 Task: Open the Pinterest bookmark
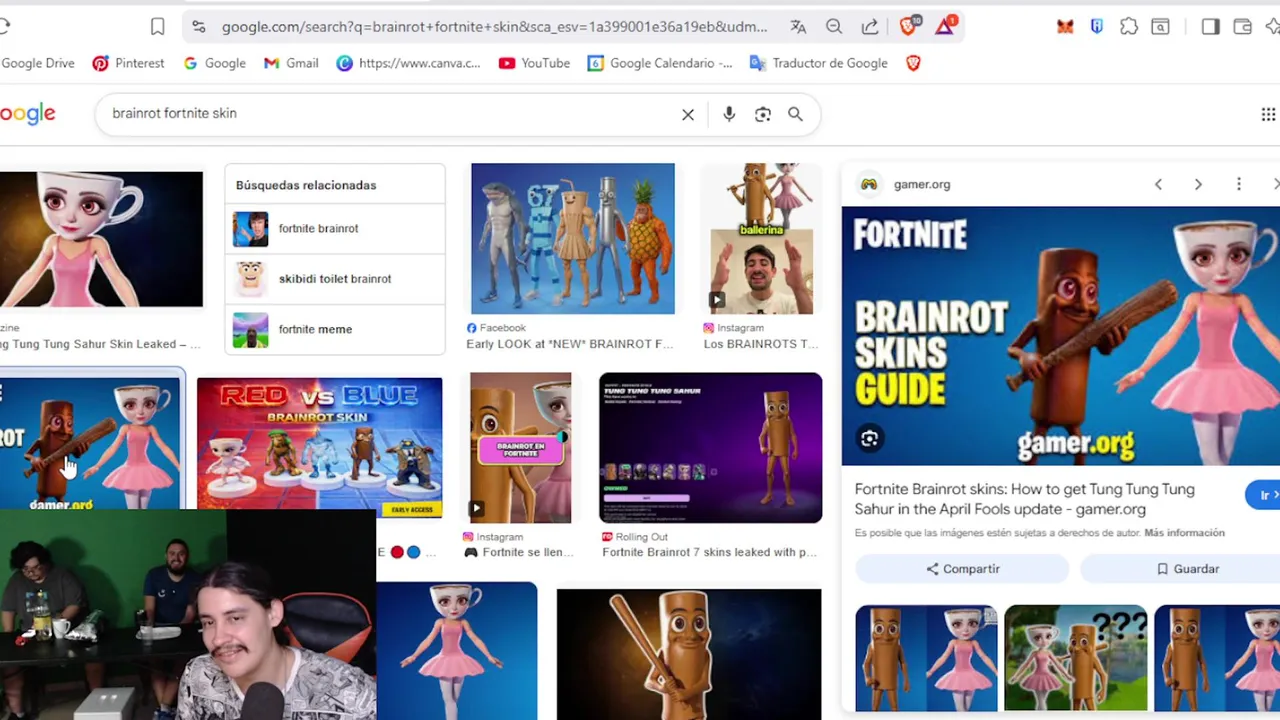[128, 63]
